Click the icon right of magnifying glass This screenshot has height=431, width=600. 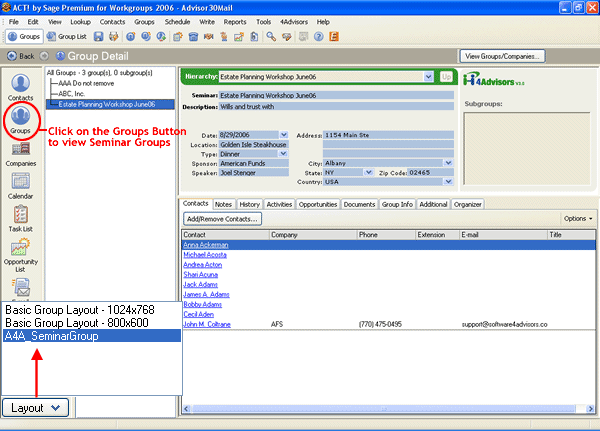[287, 37]
